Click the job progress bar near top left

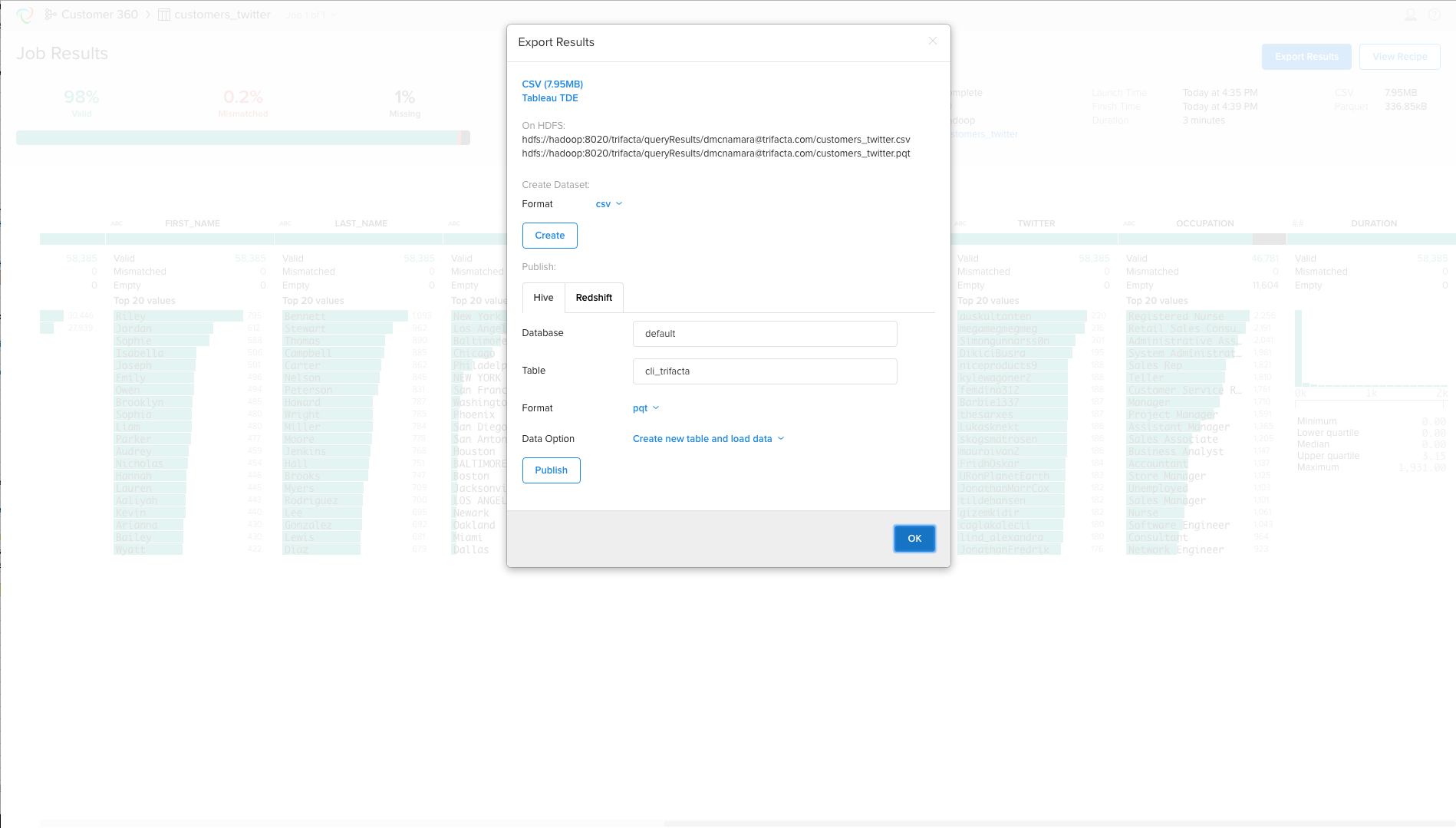242,137
